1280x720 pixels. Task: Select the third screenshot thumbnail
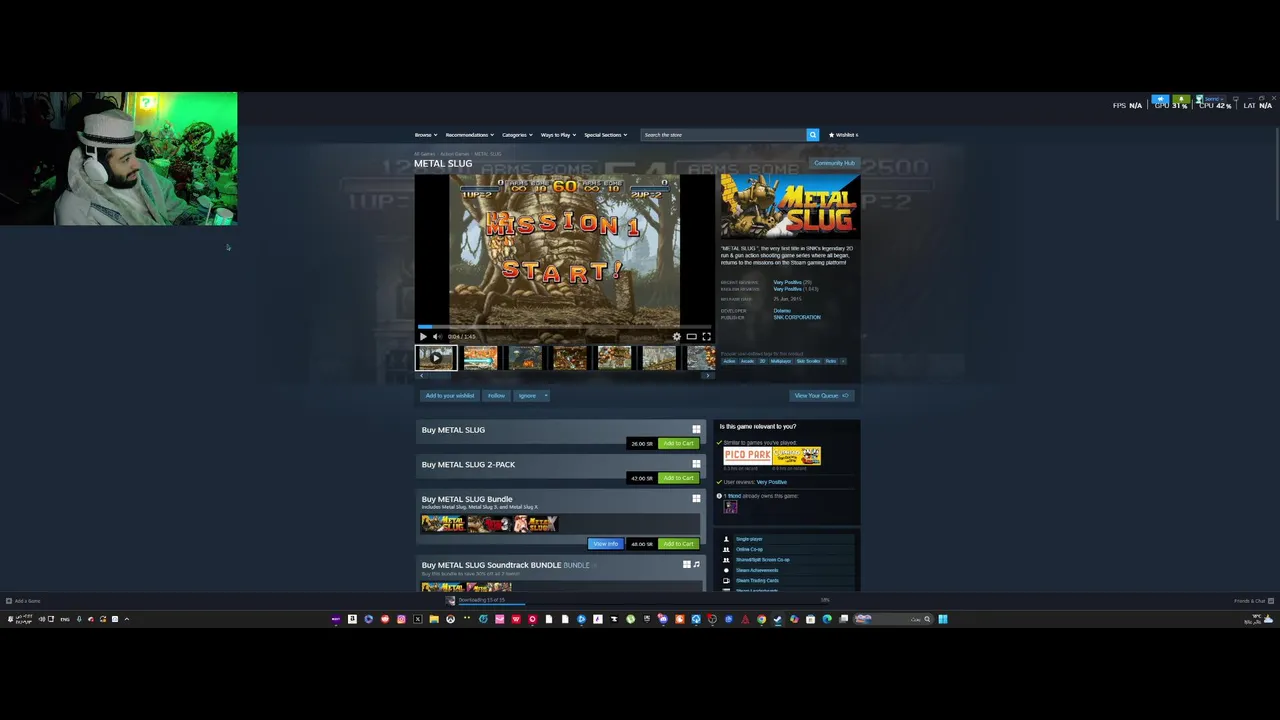(525, 357)
